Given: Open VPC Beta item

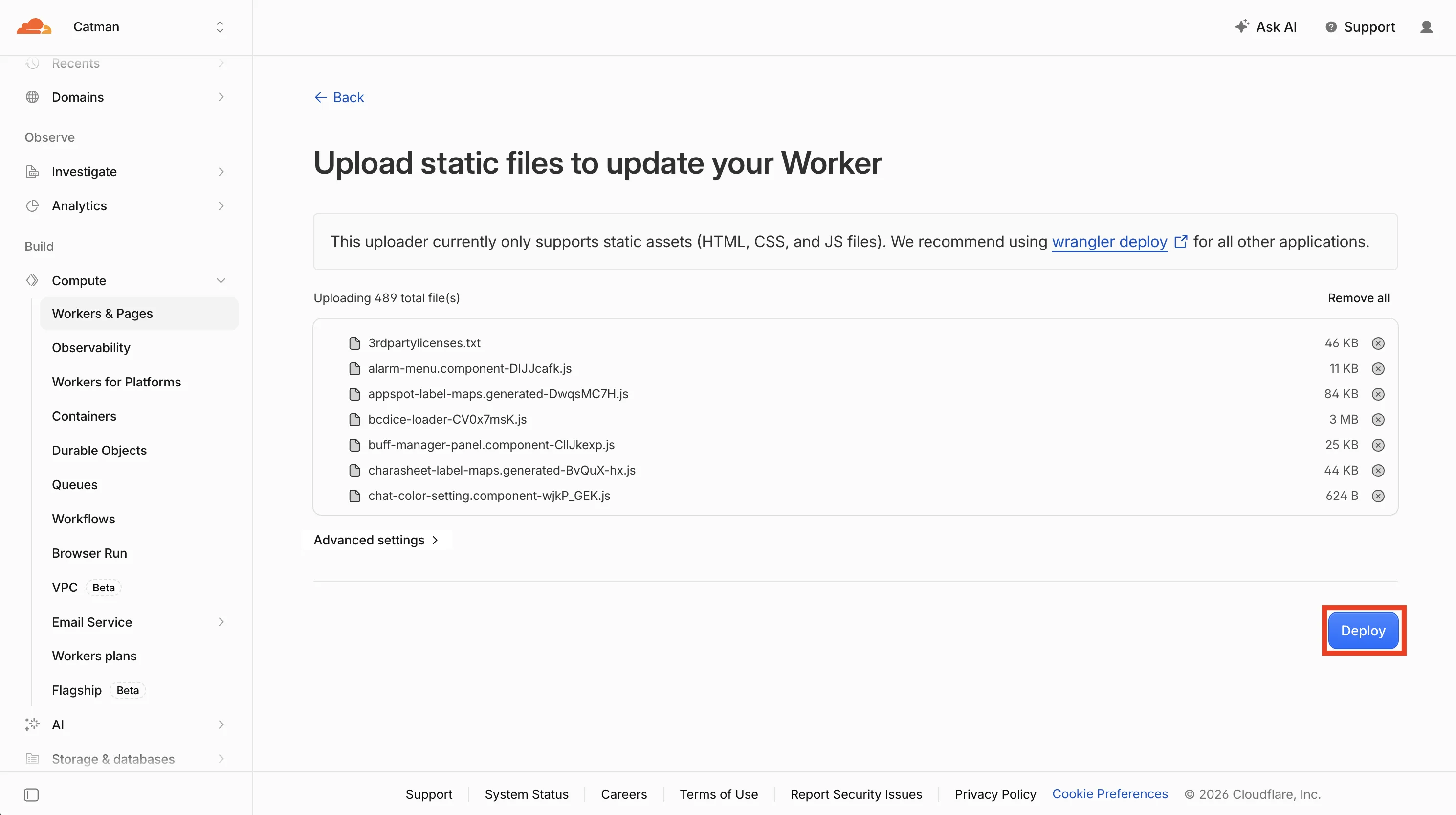Looking at the screenshot, I should pos(86,587).
